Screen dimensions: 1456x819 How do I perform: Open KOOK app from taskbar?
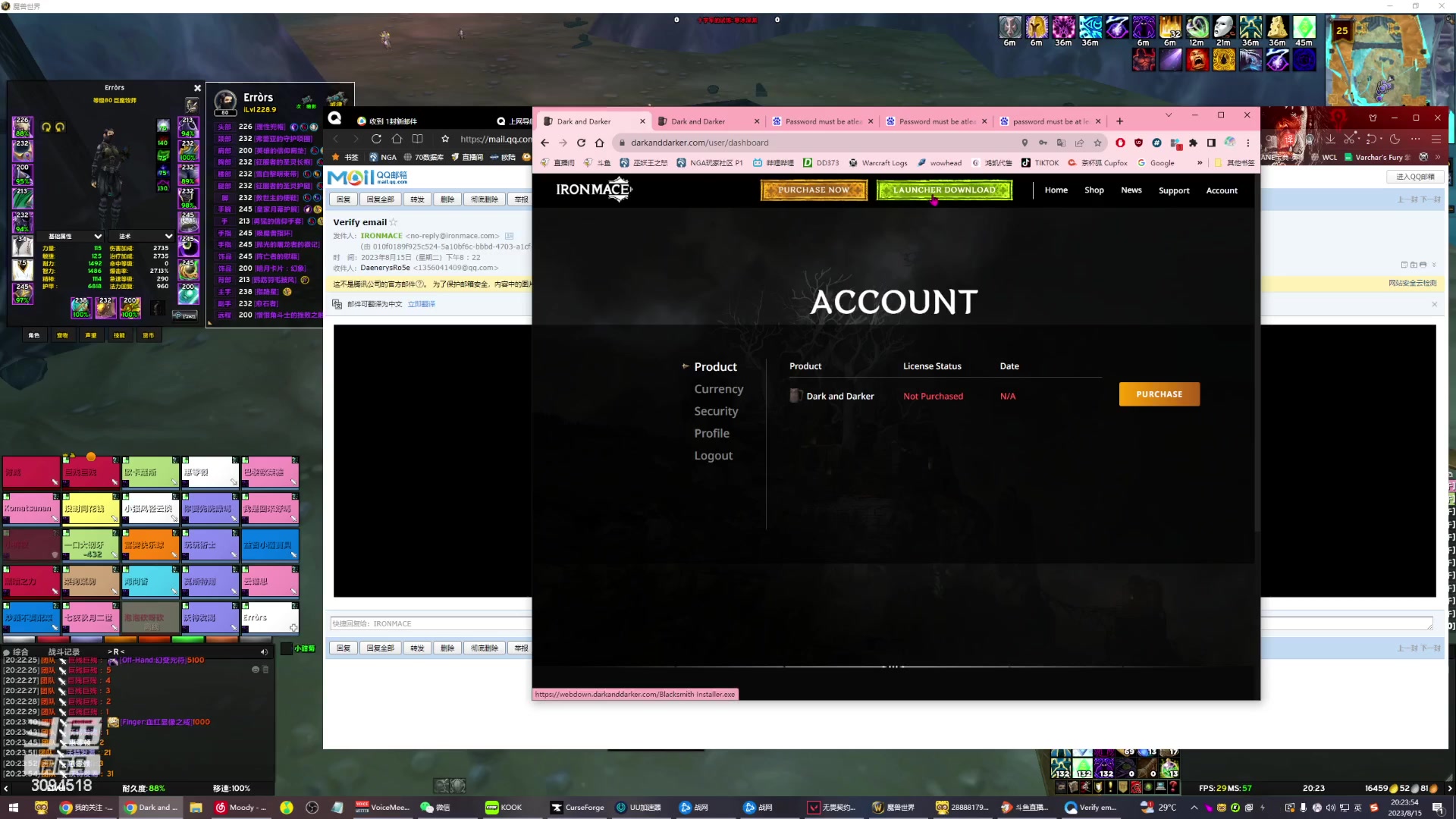coord(504,808)
